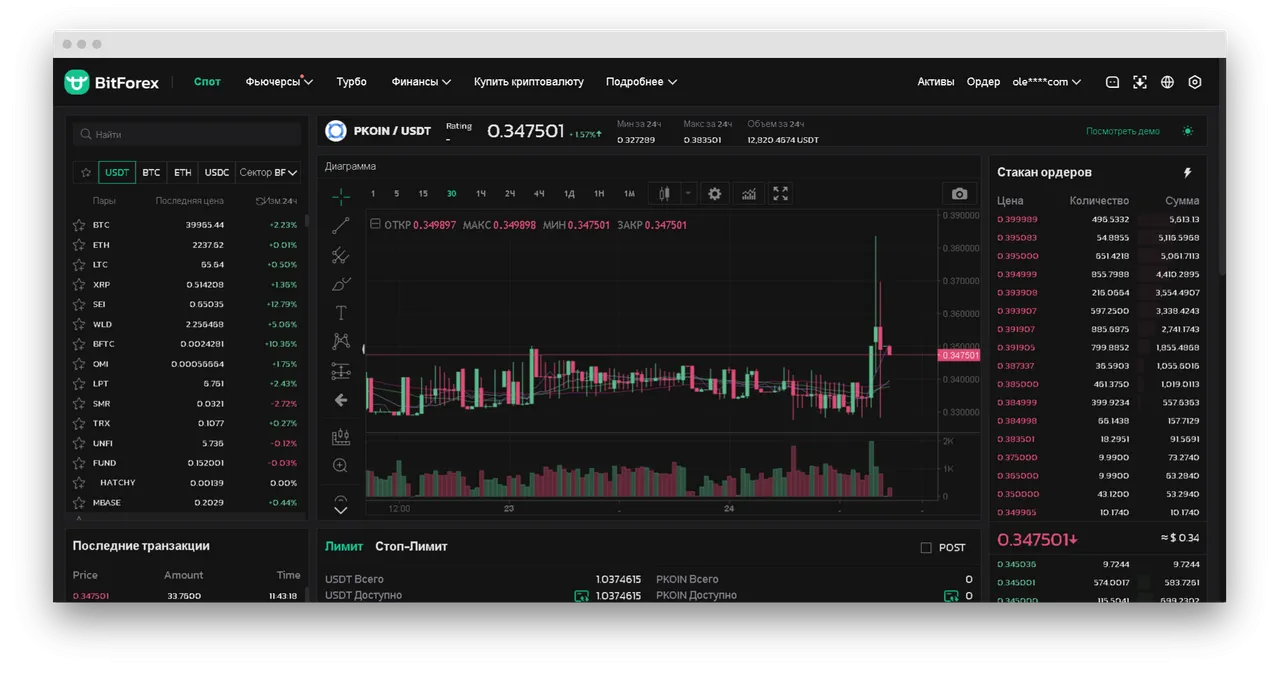The width and height of the screenshot is (1280, 679).
Task: Open chart settings gear
Action: [714, 194]
